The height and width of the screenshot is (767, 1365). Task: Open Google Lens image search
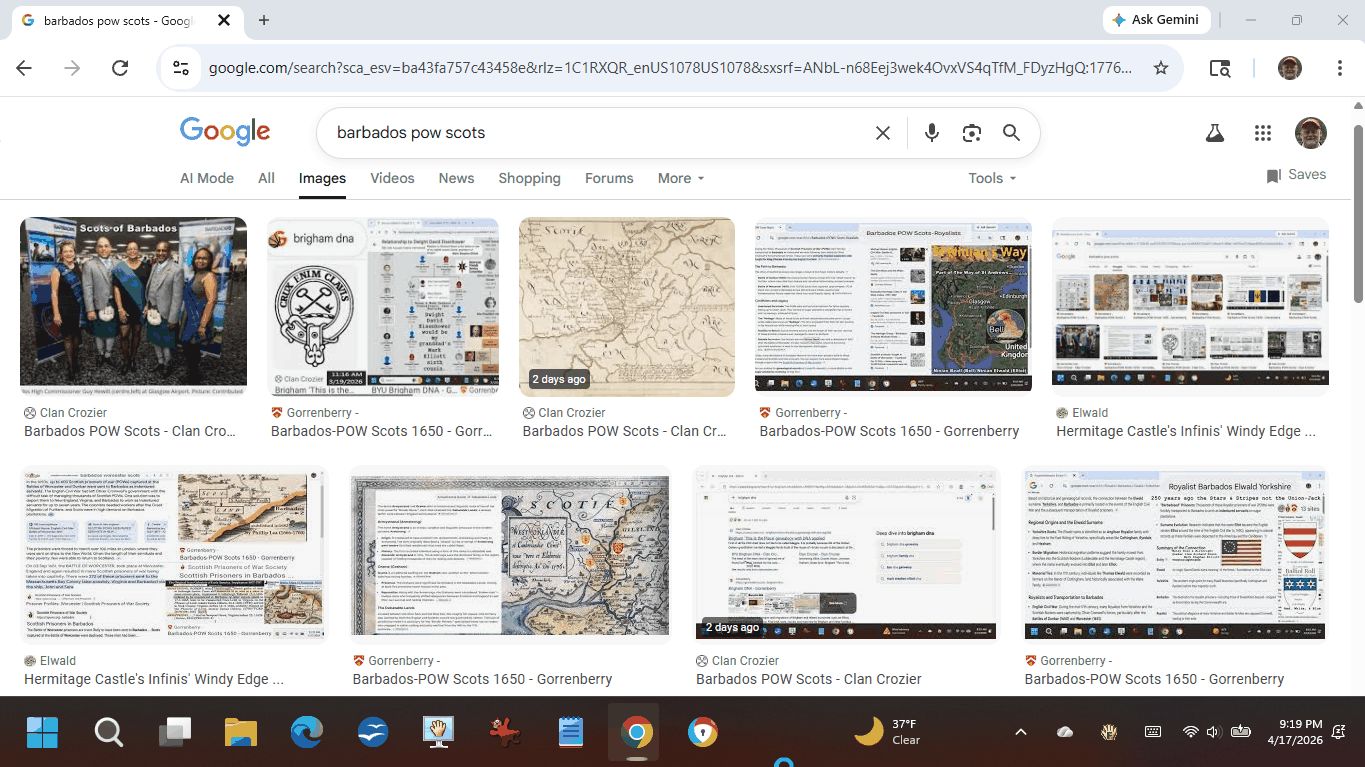pos(971,133)
